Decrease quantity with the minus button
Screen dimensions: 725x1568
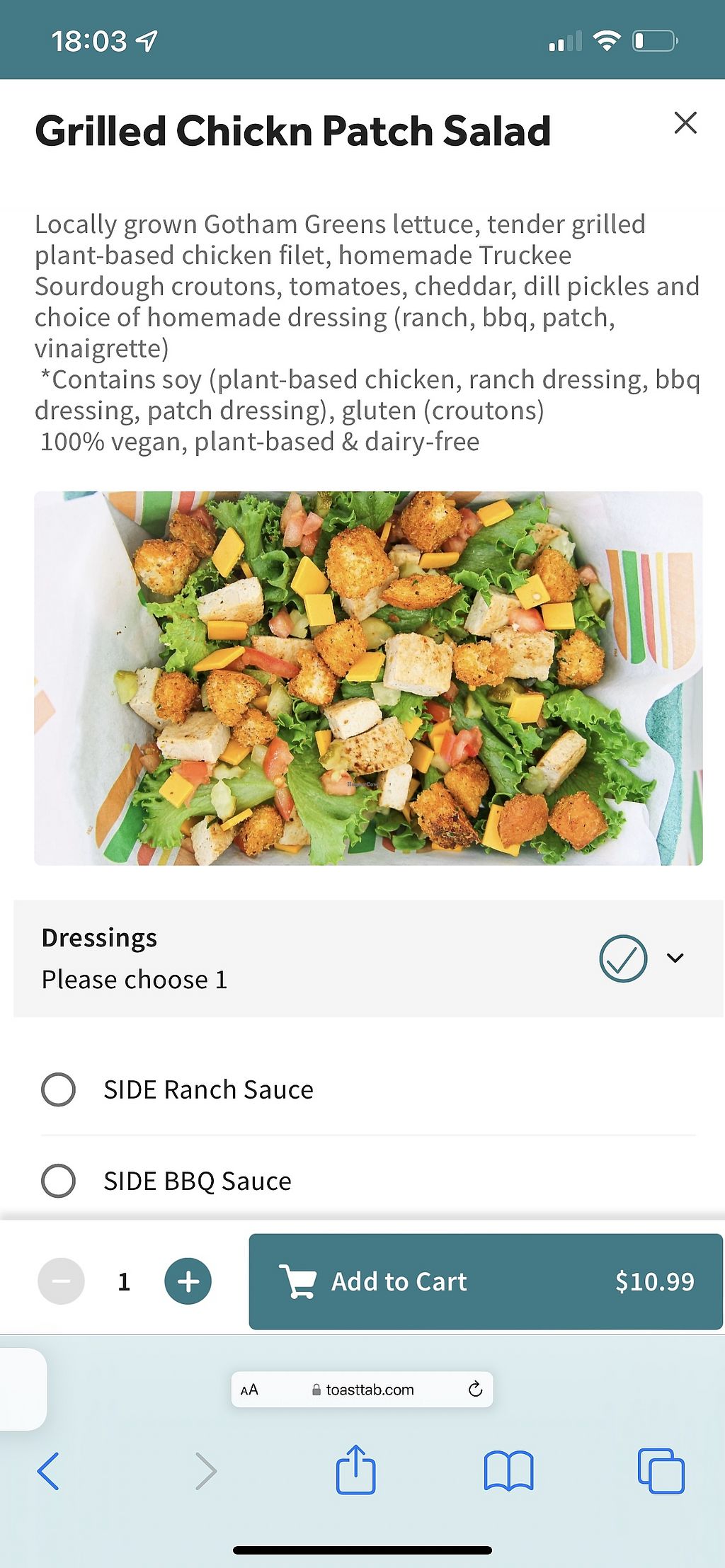click(61, 1281)
